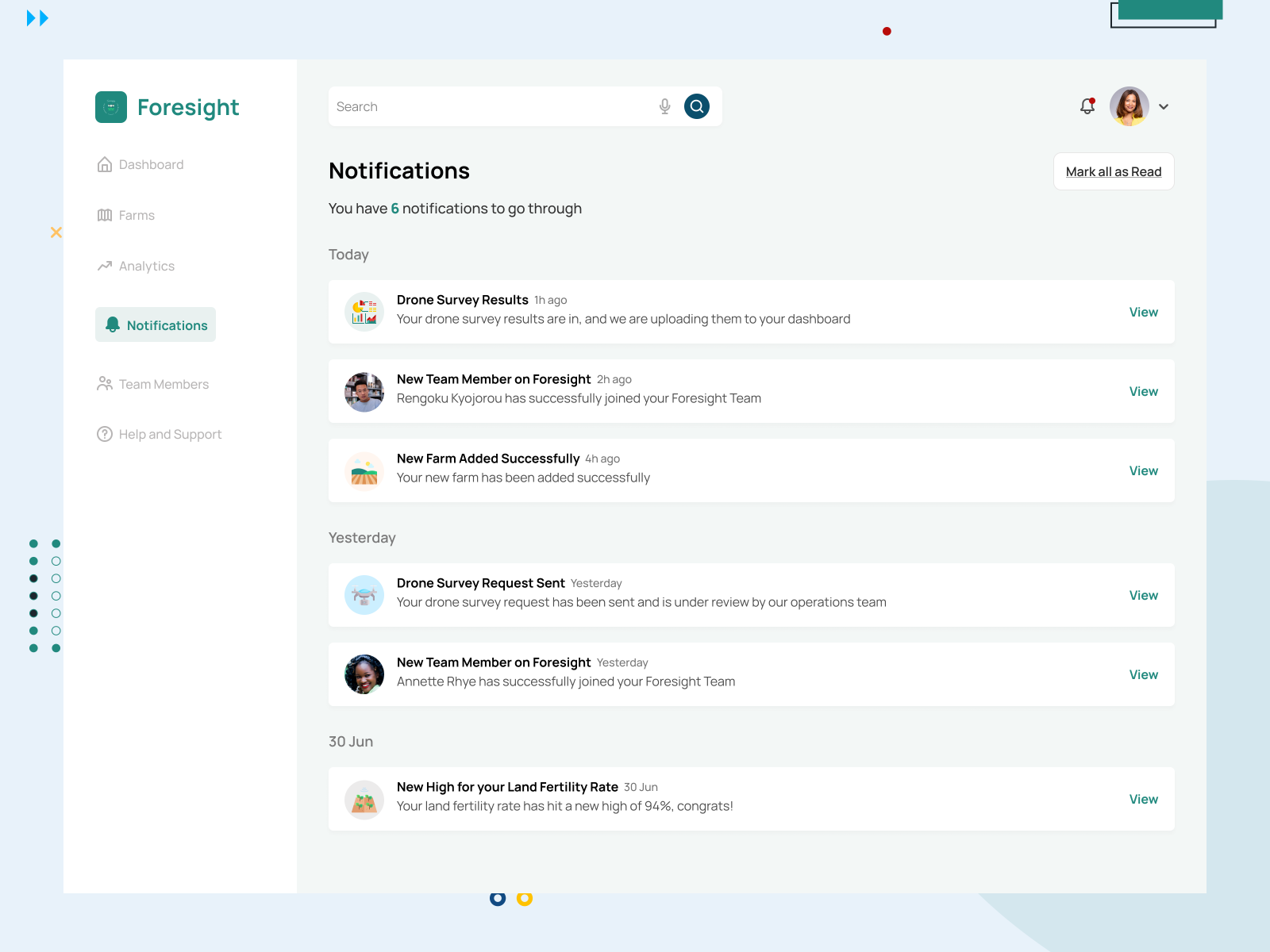
Task: Open Farms via the map icon
Action: pyautogui.click(x=106, y=215)
